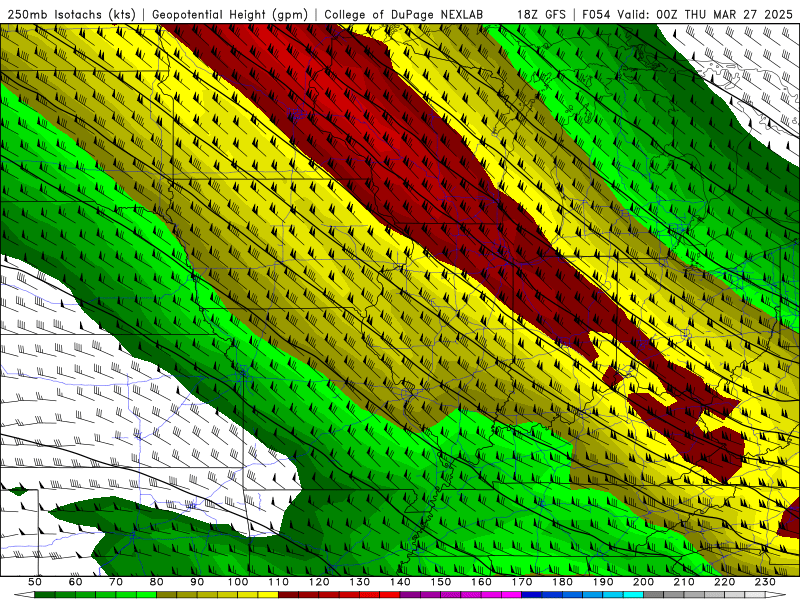
Task: Click the 130 tick label on the color bar
Action: coord(360,582)
